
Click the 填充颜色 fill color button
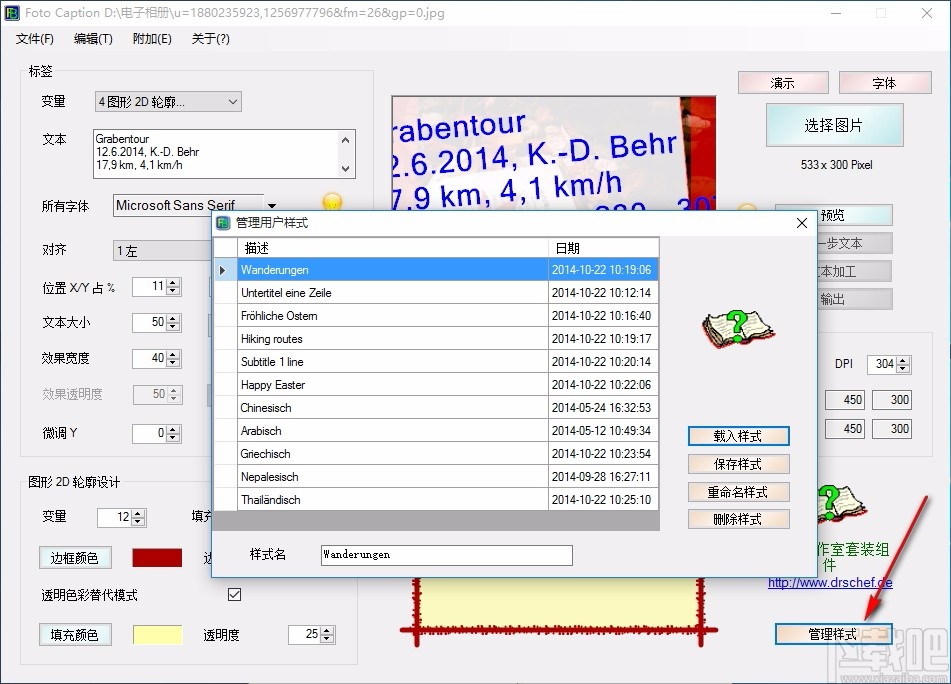75,635
